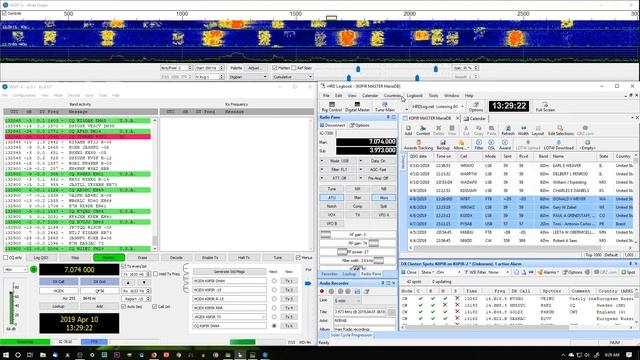Open Tools menu in HRD Logbook
The image size is (640, 360).
[433, 96]
